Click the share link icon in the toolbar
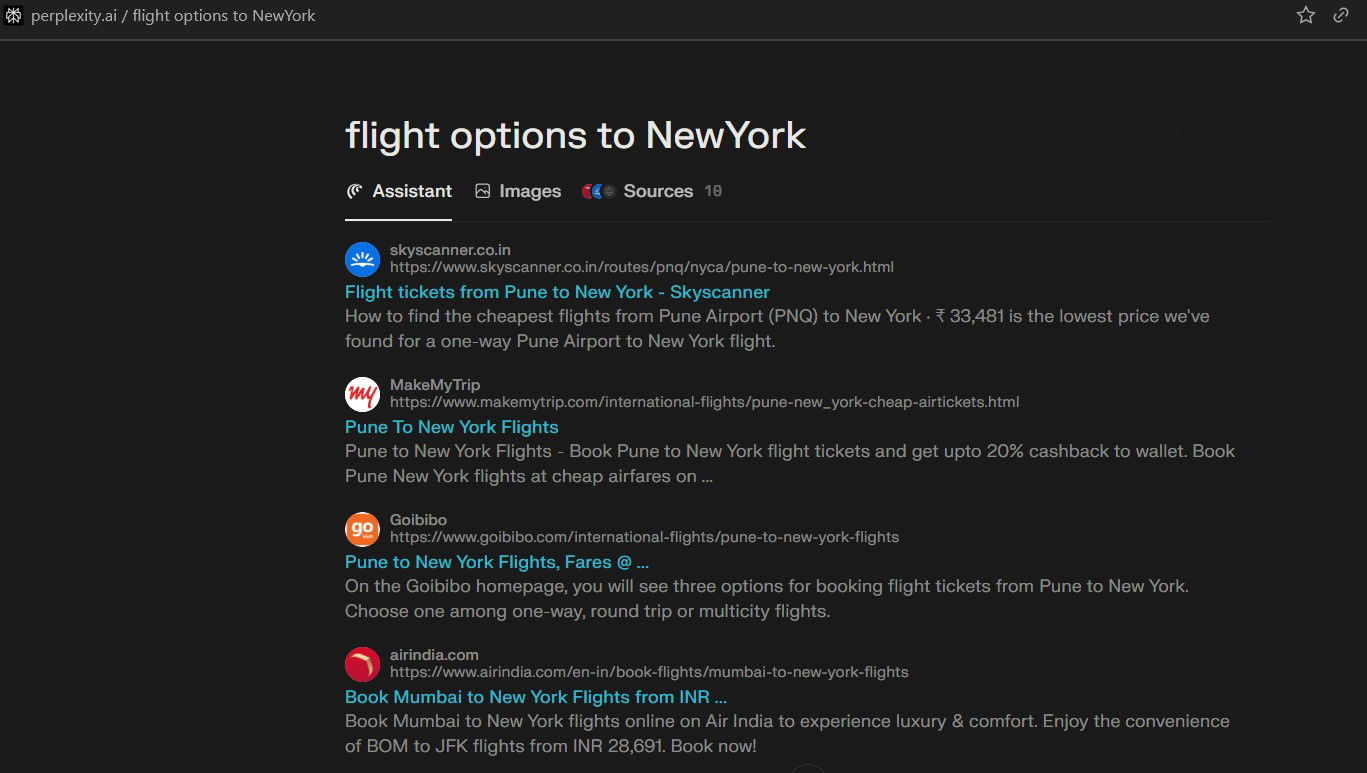 coord(1341,15)
